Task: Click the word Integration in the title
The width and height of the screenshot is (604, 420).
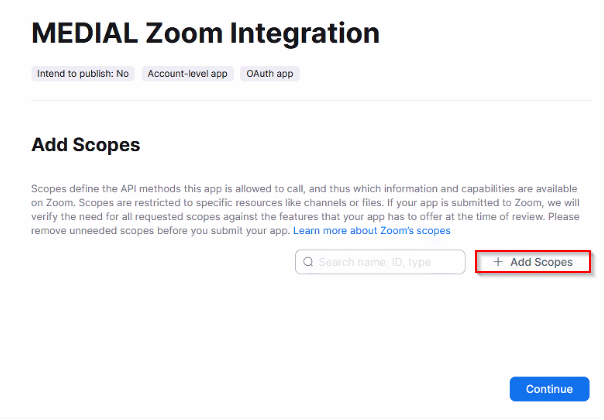Action: [x=305, y=34]
